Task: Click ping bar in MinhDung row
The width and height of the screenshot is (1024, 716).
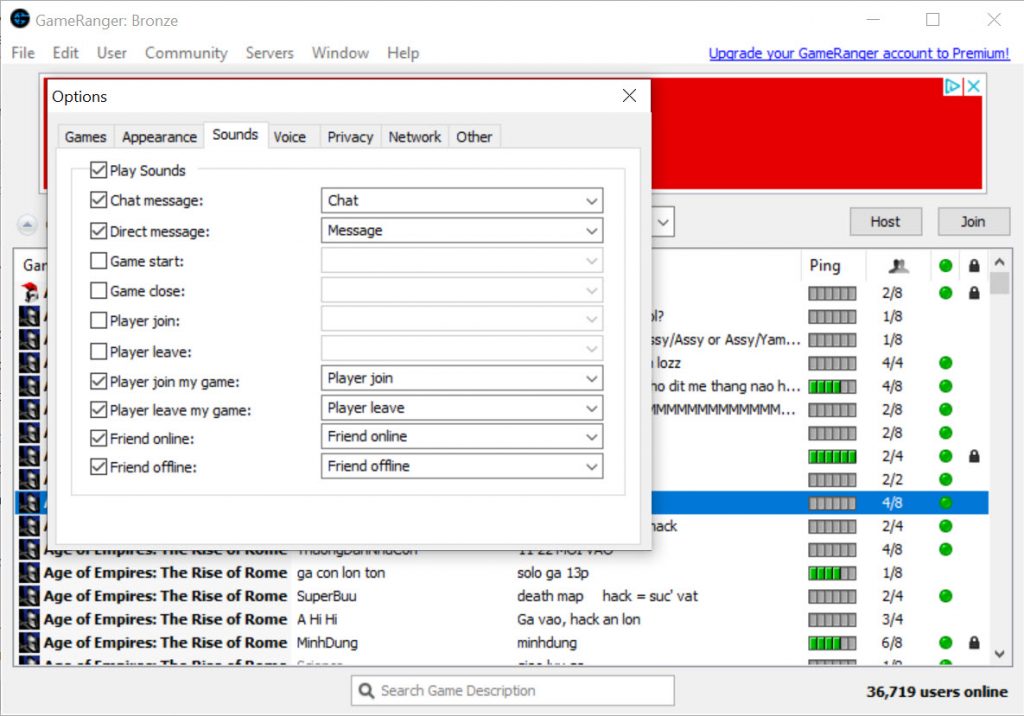Action: [832, 643]
